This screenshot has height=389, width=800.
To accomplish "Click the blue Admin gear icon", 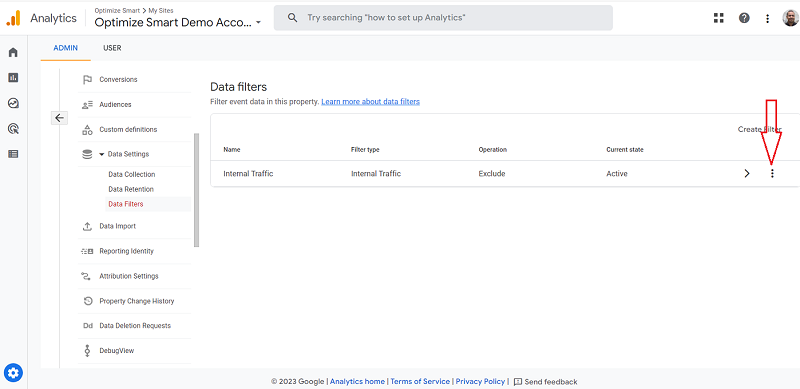I will (13, 372).
